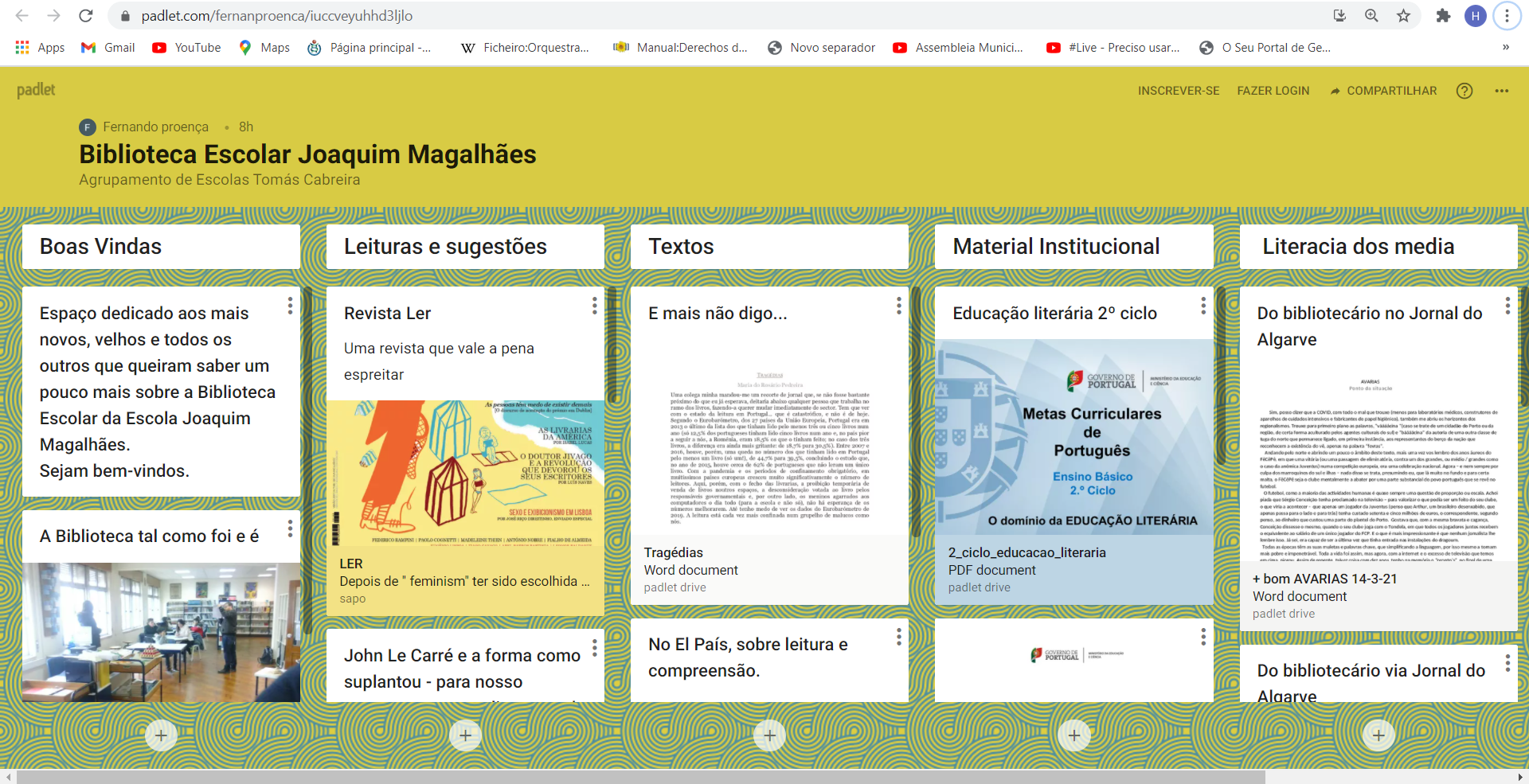Screen dimensions: 1529x784
Task: Open the Padlet more options ellipsis menu
Action: [x=1501, y=91]
